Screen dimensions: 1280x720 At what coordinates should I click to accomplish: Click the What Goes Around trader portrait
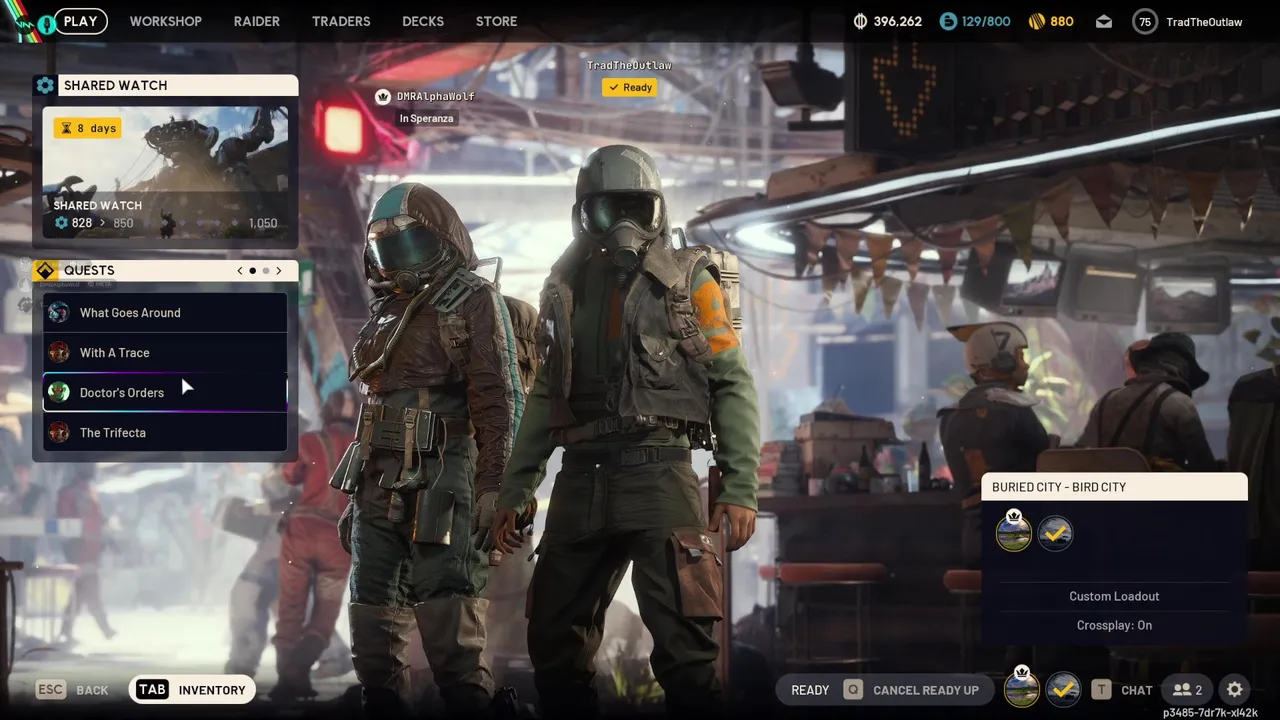[x=59, y=312]
